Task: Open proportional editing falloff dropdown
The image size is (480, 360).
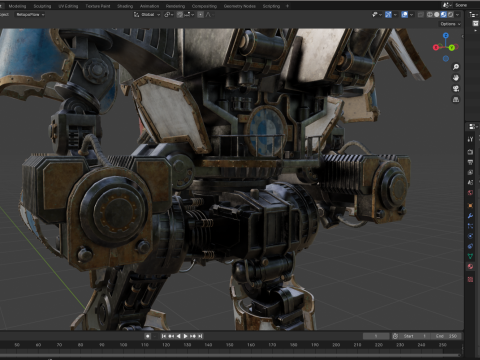Action: [209, 15]
